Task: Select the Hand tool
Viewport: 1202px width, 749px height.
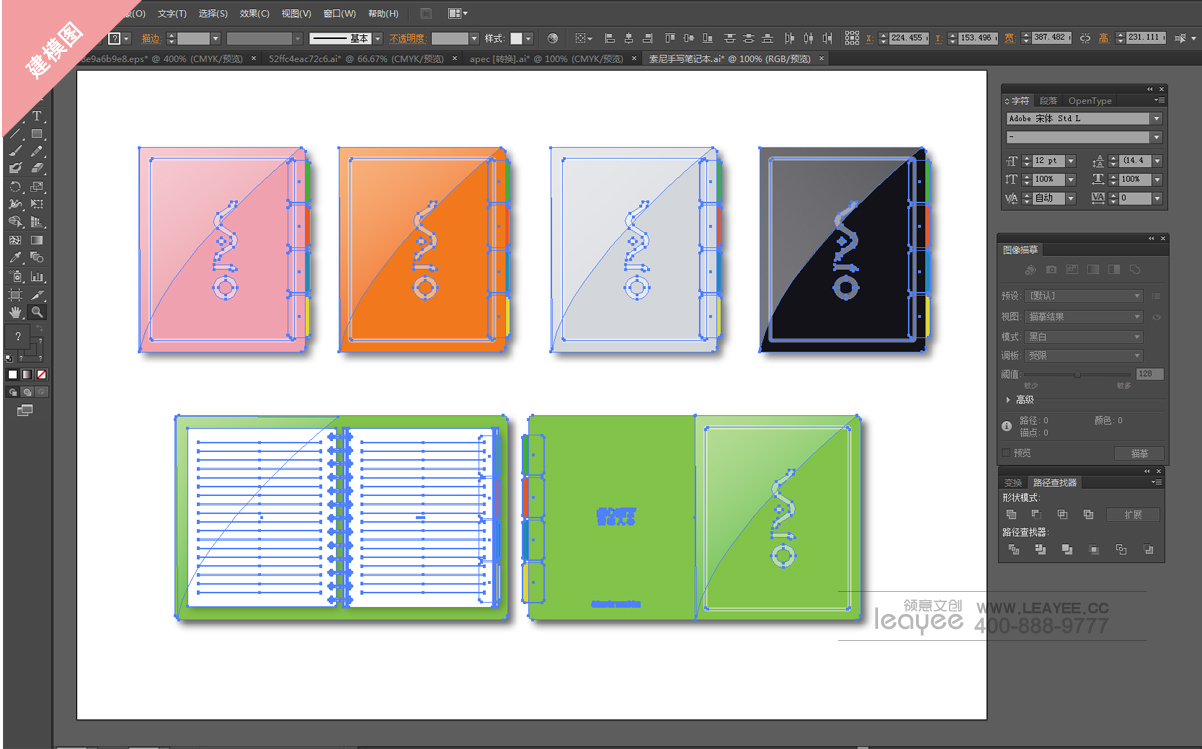Action: pyautogui.click(x=15, y=312)
